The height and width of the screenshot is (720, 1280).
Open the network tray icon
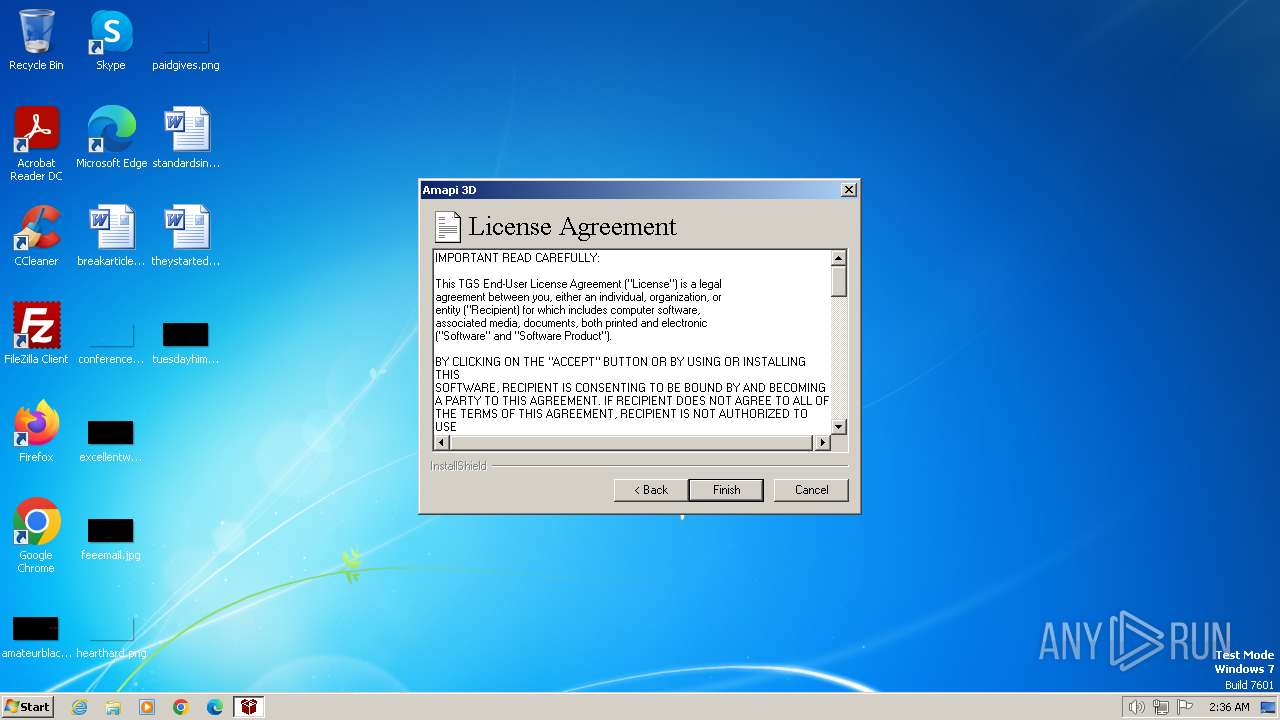(1161, 707)
